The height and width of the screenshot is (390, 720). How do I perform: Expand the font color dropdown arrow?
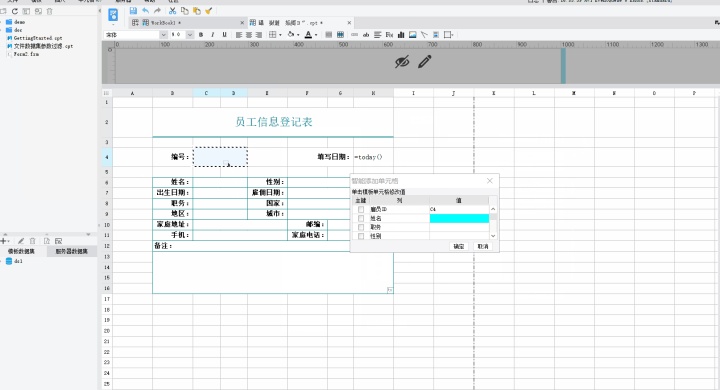pos(316,35)
